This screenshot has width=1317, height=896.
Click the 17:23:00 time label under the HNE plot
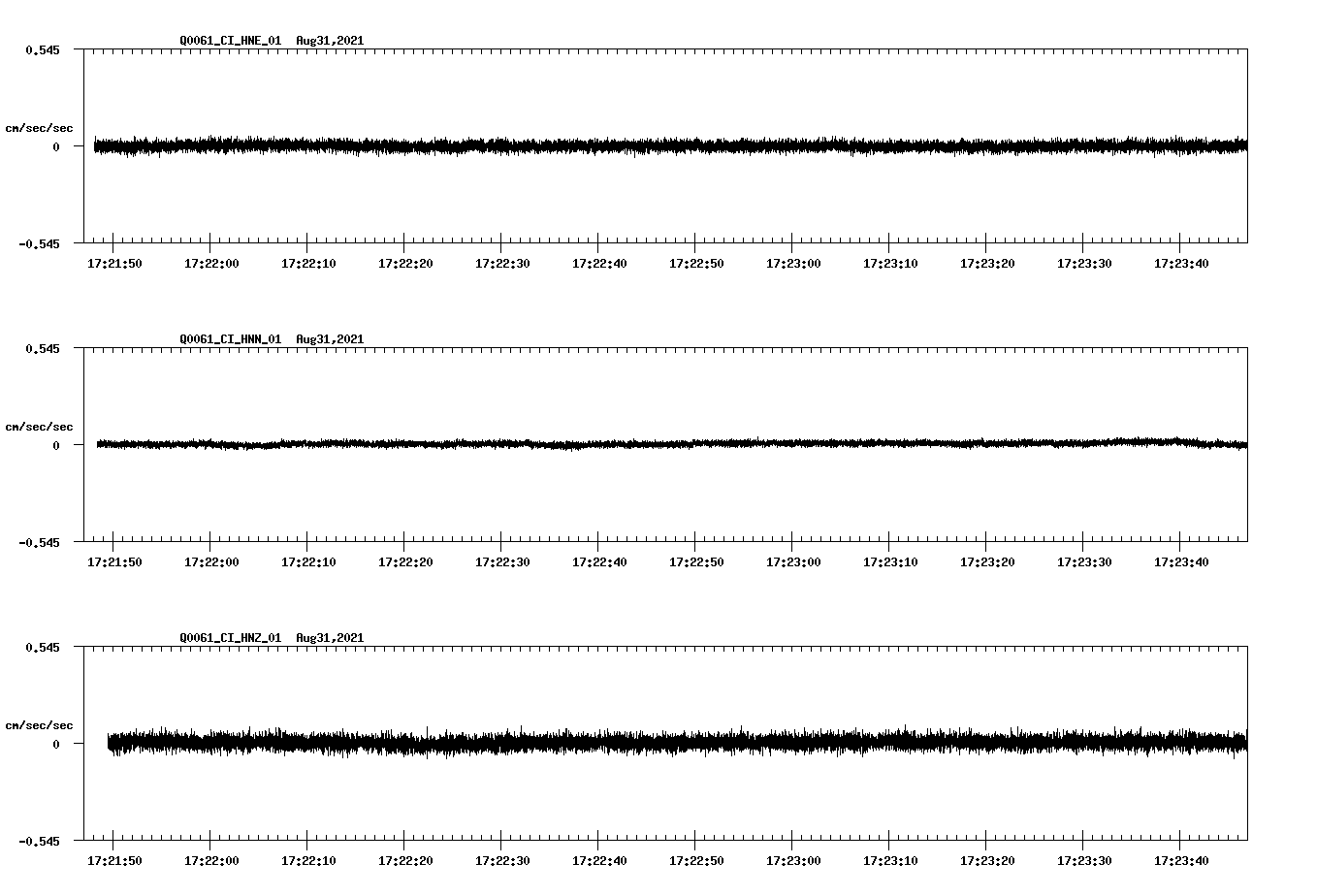coord(793,264)
